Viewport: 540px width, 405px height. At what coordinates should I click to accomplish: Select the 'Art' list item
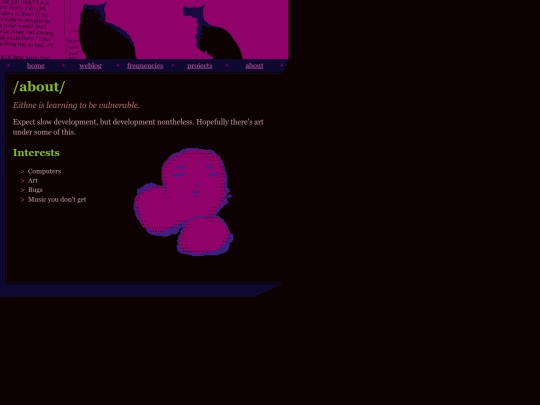coord(33,180)
